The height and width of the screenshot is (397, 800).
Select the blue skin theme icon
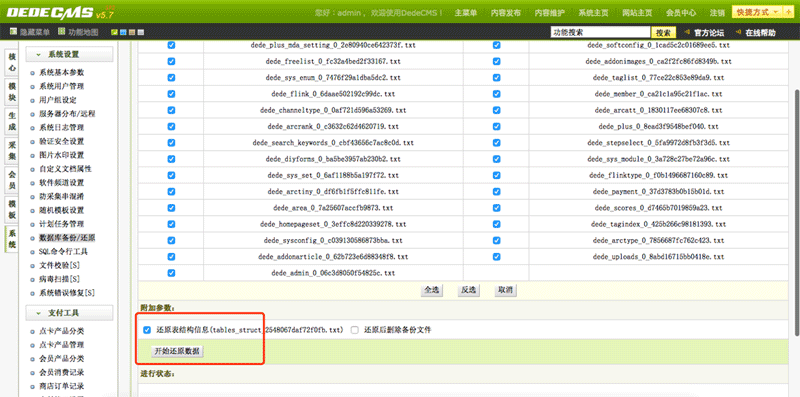pos(123,33)
